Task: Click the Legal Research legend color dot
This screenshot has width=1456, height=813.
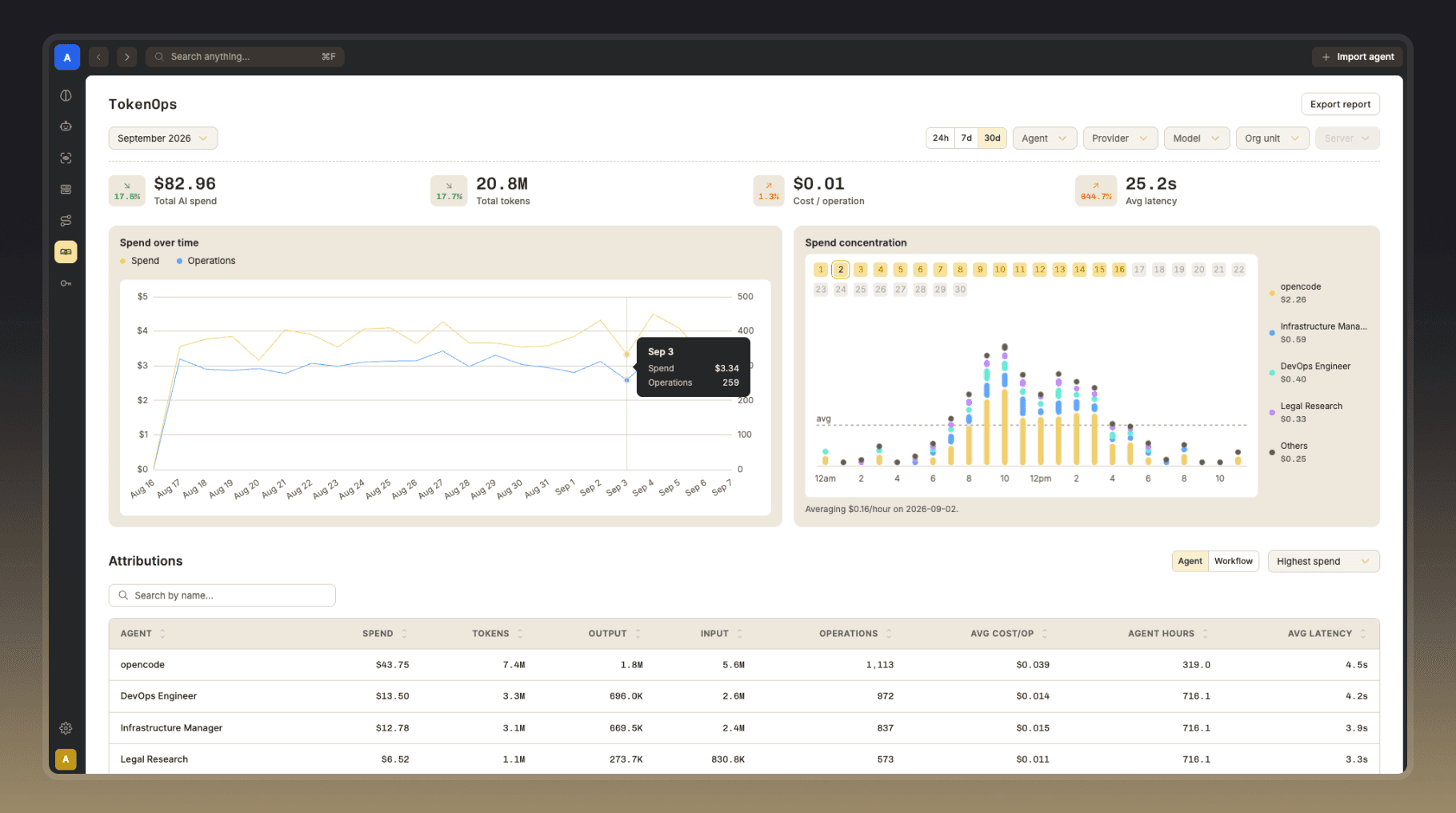Action: pyautogui.click(x=1272, y=413)
